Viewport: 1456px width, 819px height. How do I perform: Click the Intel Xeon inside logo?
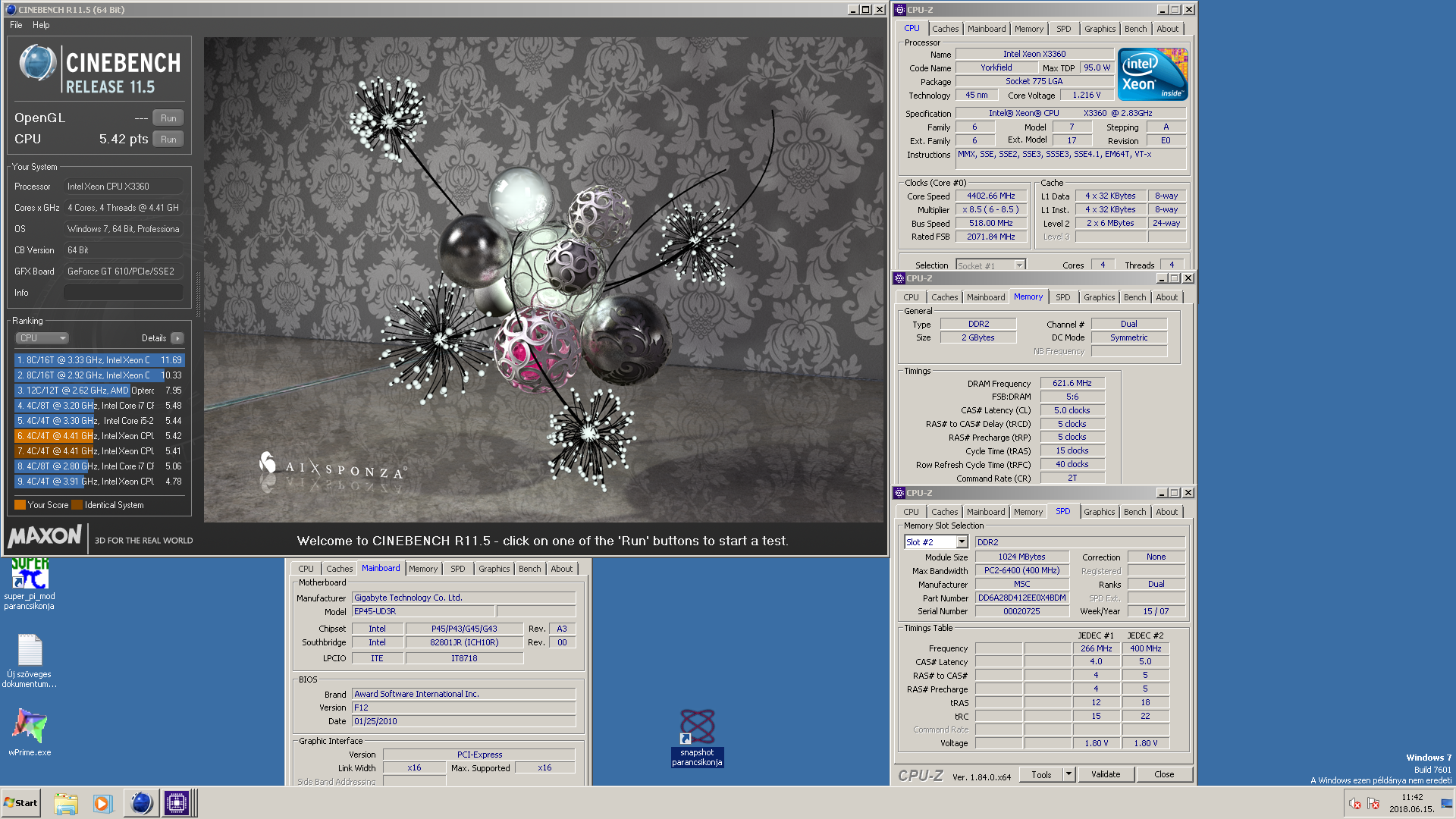pyautogui.click(x=1152, y=74)
